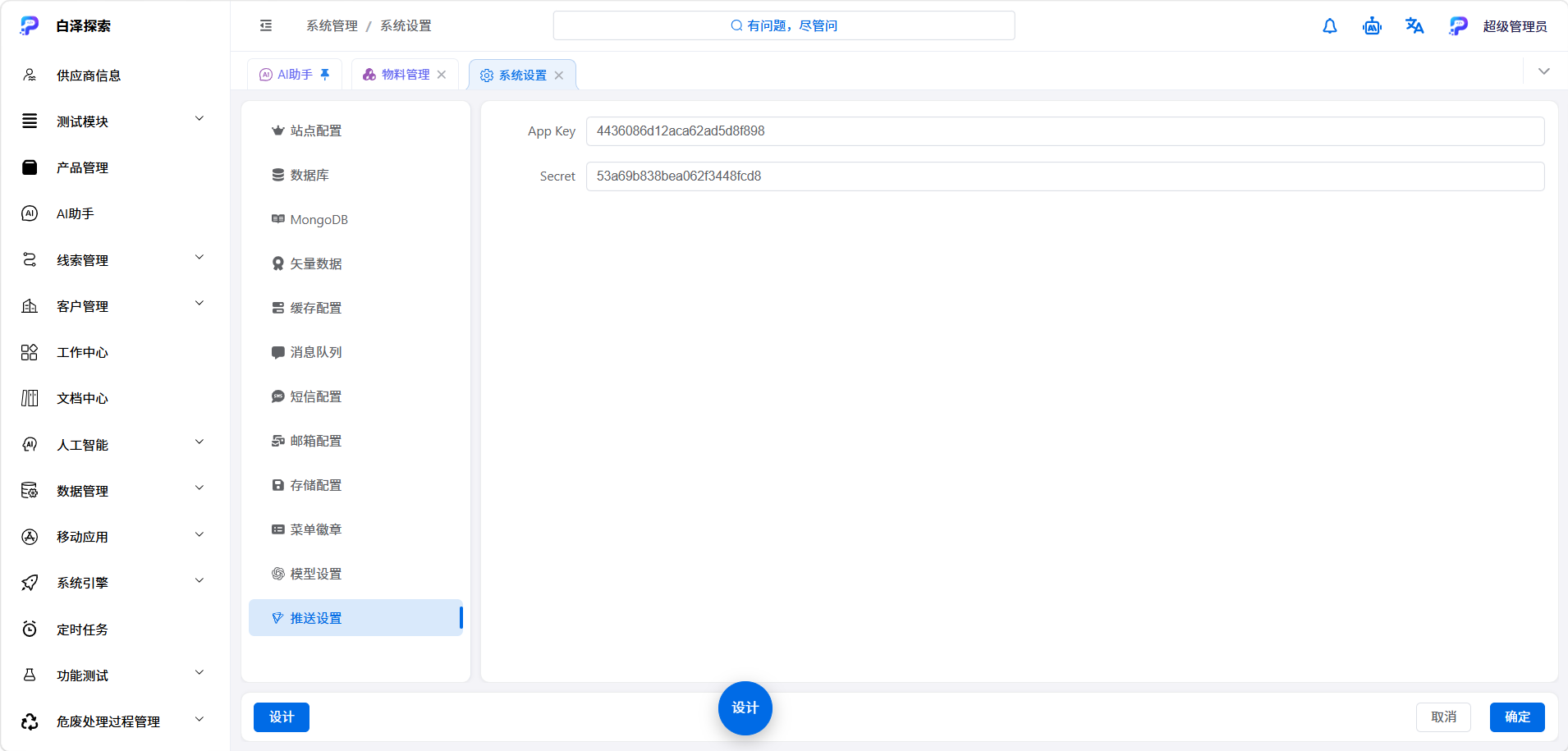1568x751 pixels.
Task: Click the language translation icon
Action: click(1414, 26)
